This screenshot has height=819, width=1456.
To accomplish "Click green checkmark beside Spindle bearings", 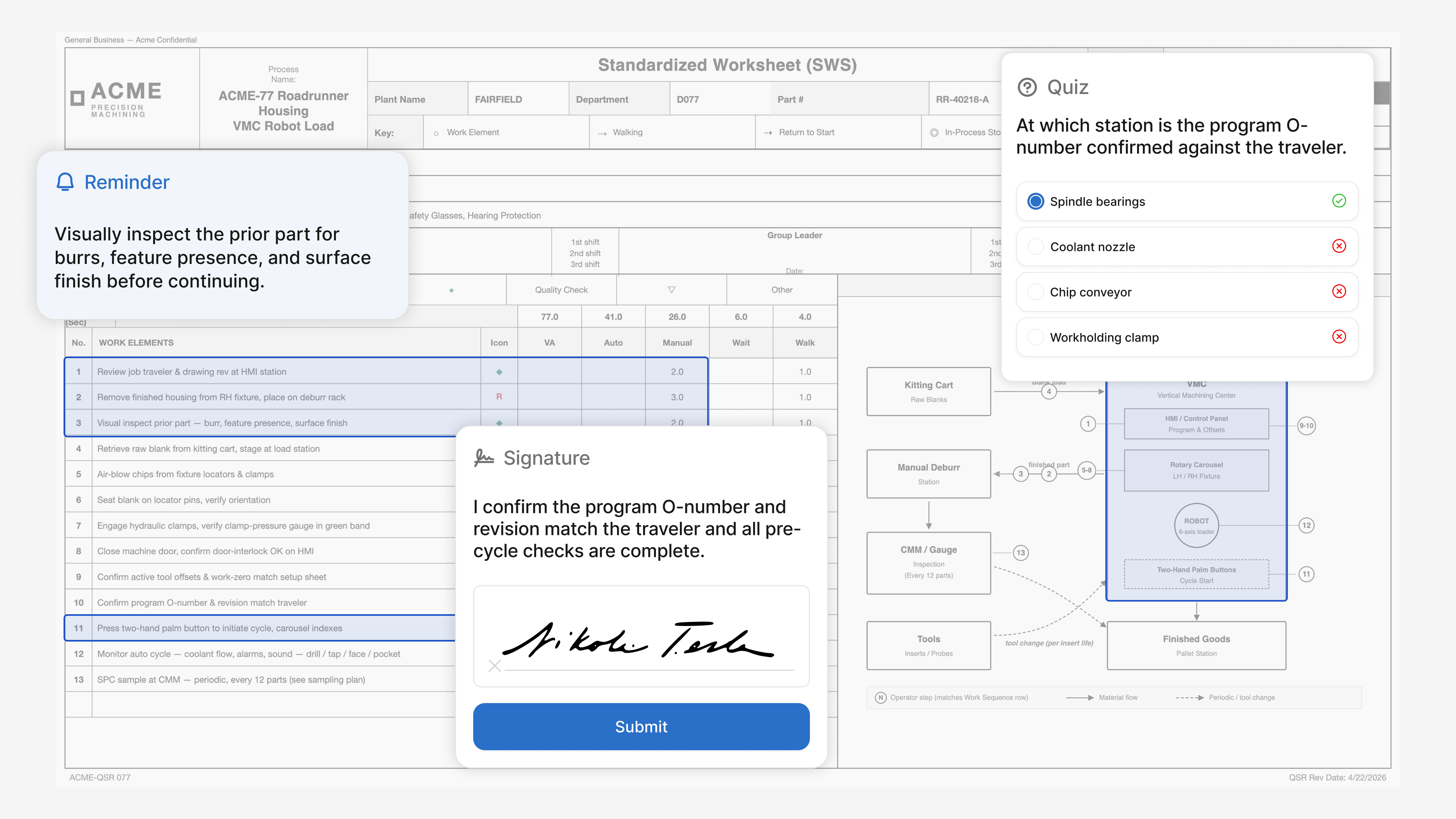I will tap(1338, 201).
